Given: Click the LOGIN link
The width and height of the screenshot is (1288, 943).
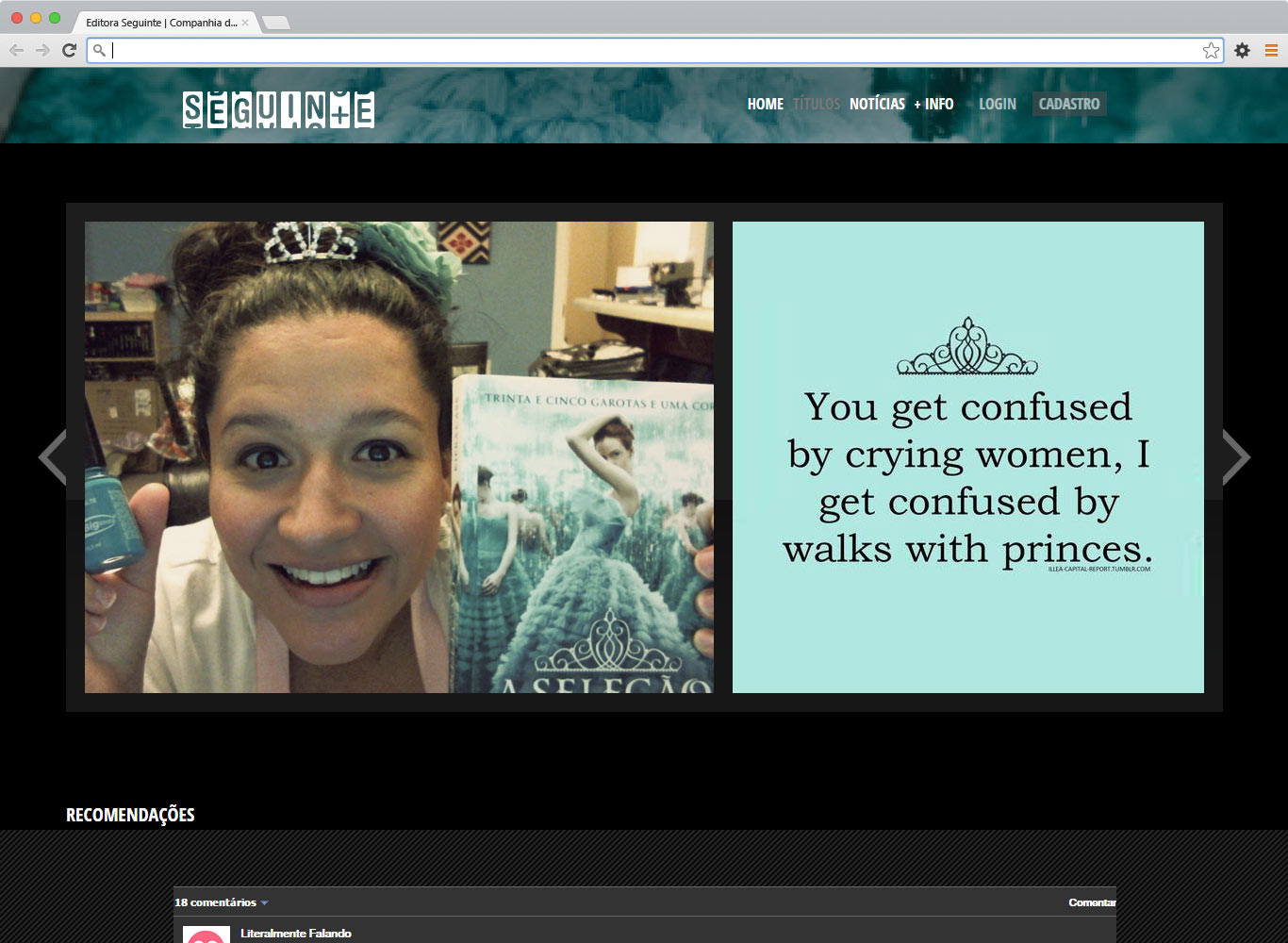Looking at the screenshot, I should tap(997, 104).
